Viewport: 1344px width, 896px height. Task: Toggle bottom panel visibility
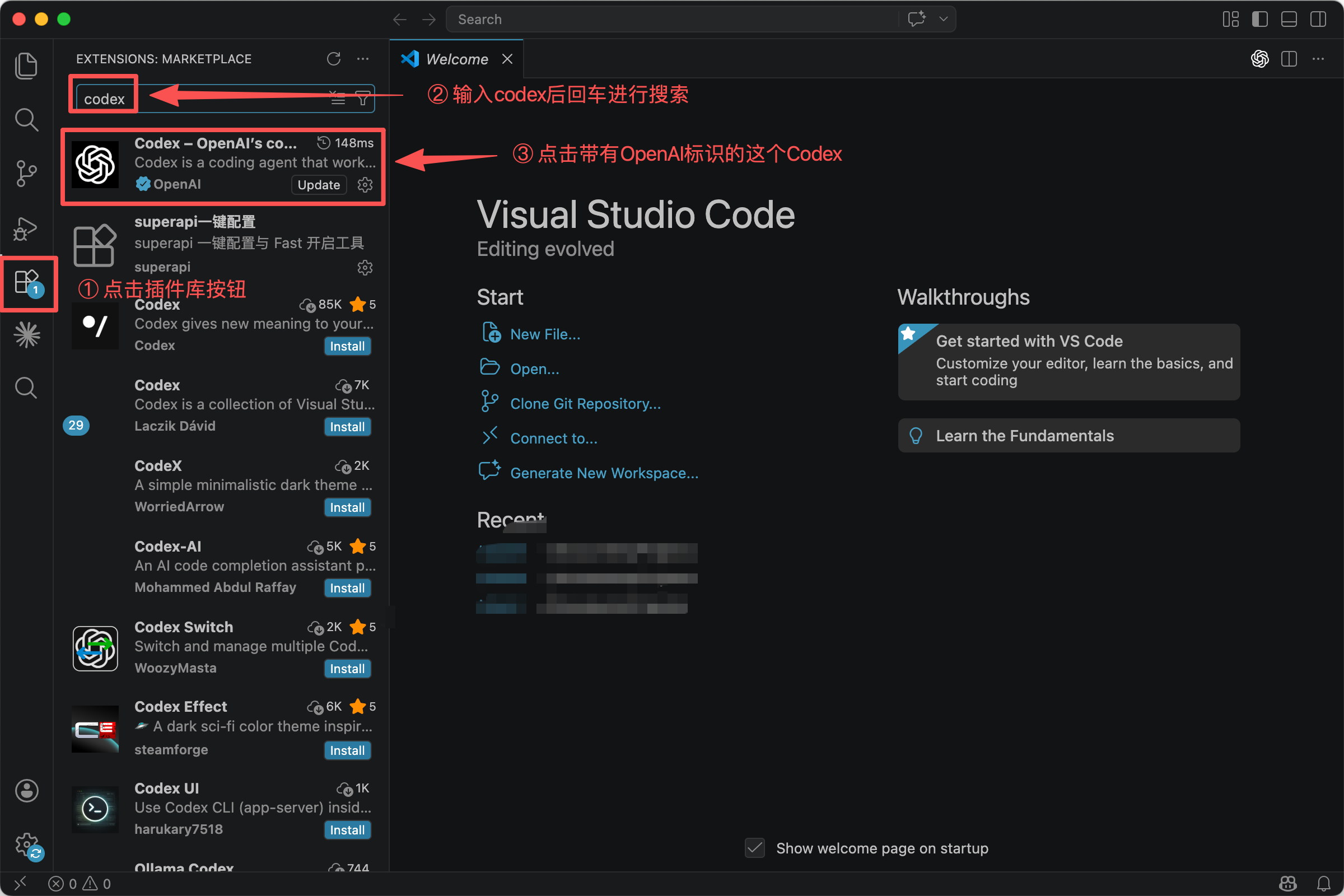(1289, 20)
